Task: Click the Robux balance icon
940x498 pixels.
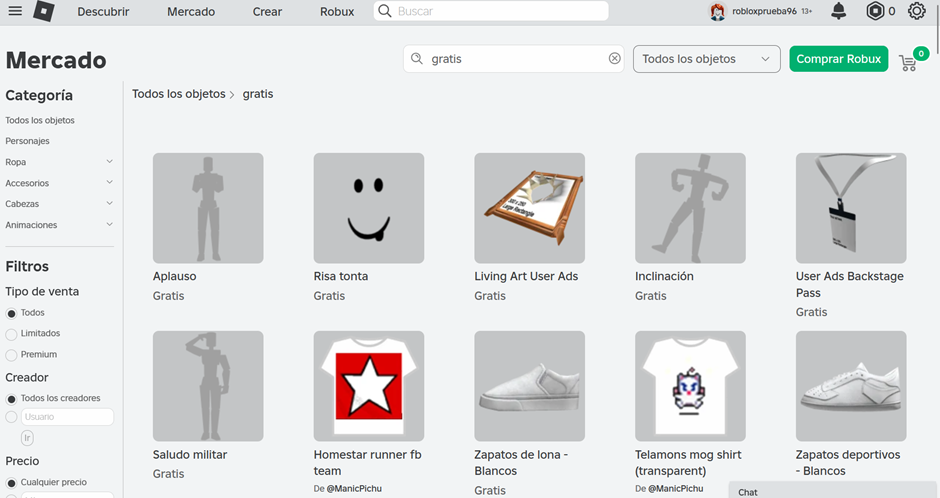Action: (875, 11)
